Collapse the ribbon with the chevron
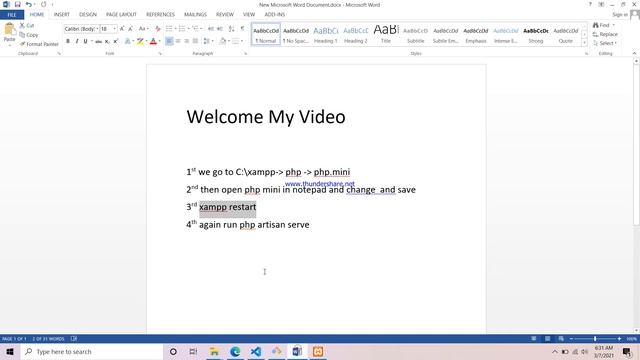640x360 pixels. 634,53
